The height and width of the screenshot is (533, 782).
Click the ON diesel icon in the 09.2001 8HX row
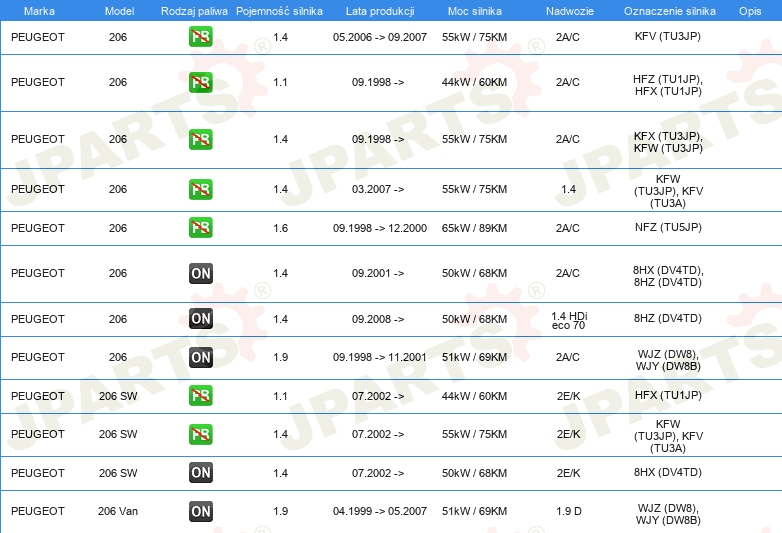[x=201, y=273]
